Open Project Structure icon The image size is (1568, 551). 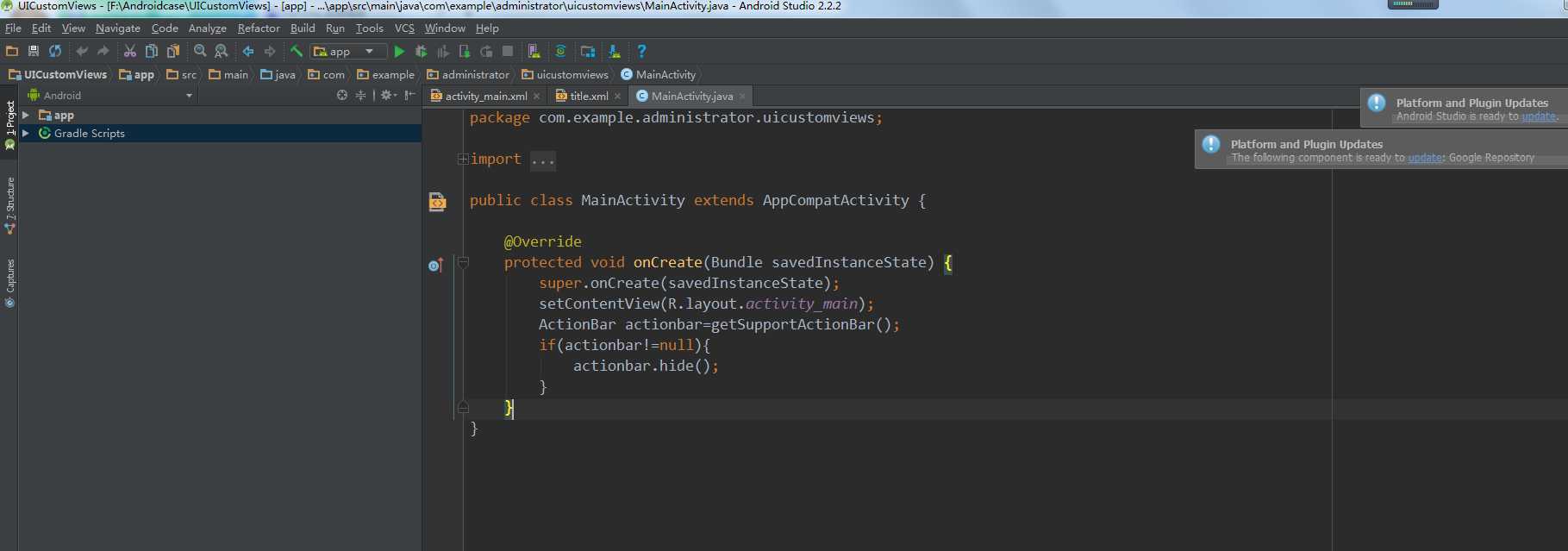588,51
